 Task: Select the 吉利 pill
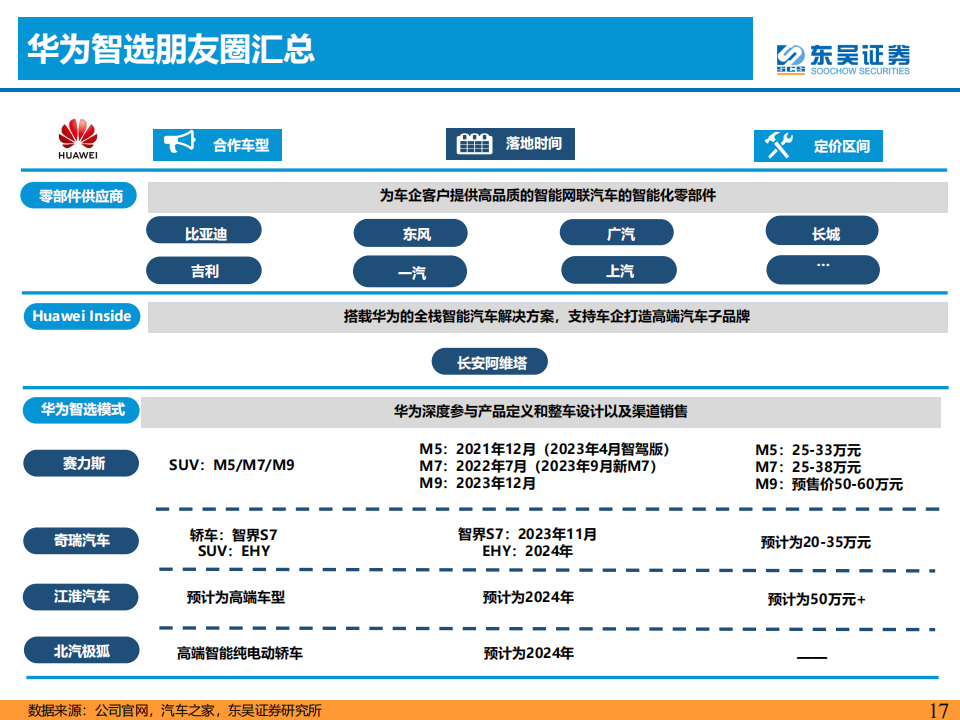[x=204, y=270]
